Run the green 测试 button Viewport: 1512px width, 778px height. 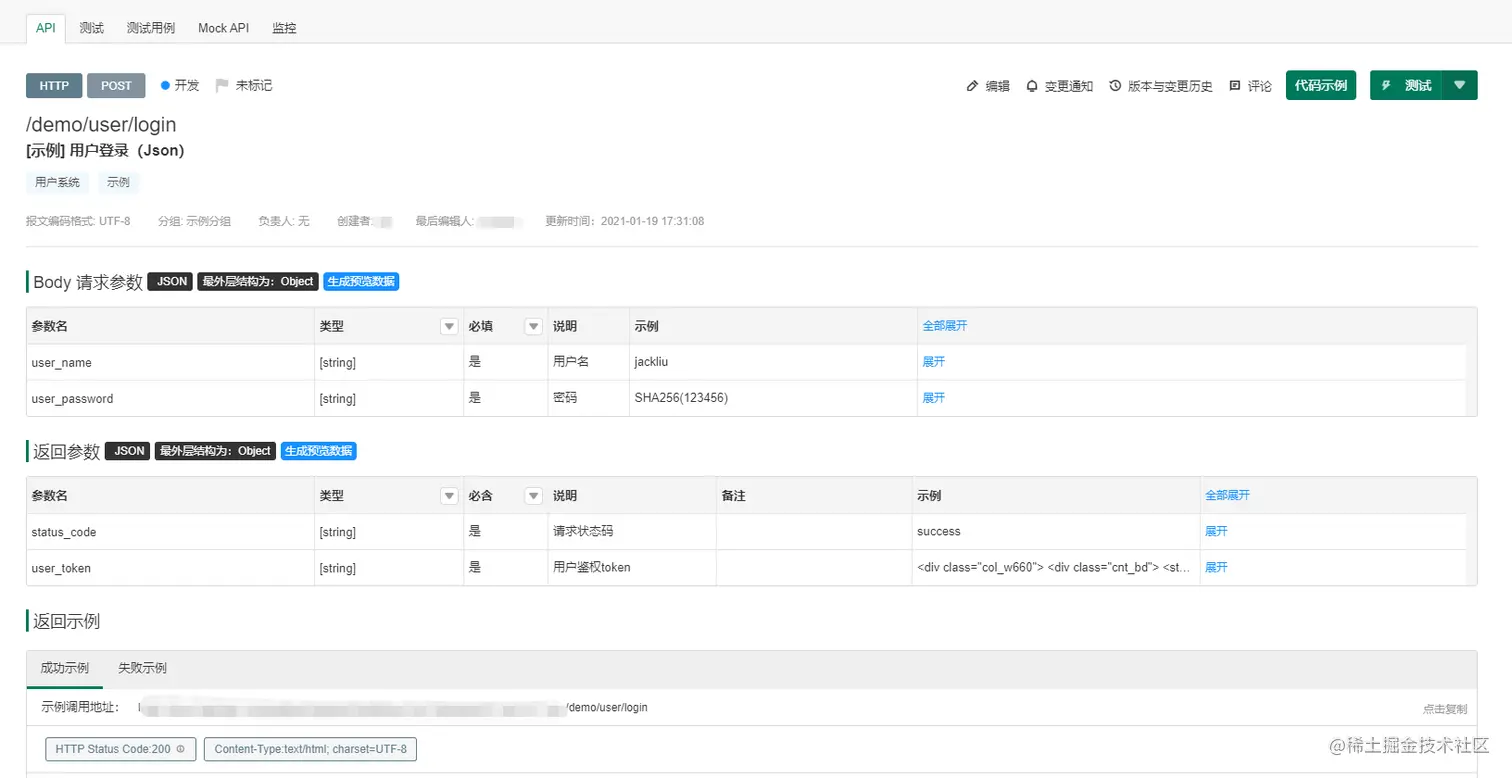coord(1407,86)
